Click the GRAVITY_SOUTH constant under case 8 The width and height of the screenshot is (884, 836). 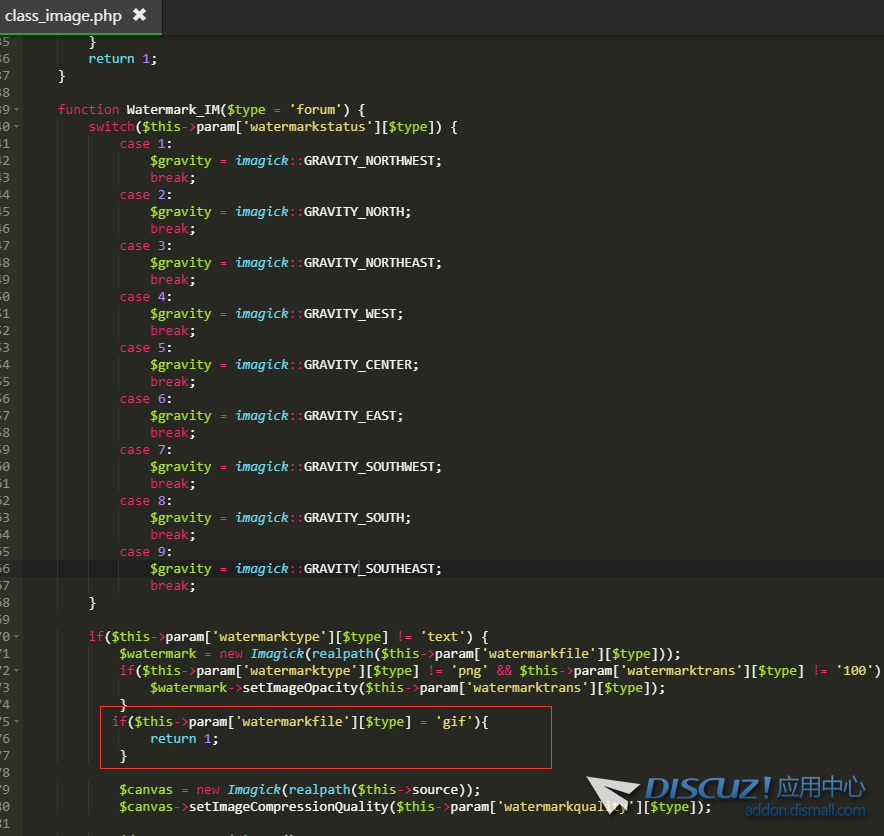354,517
